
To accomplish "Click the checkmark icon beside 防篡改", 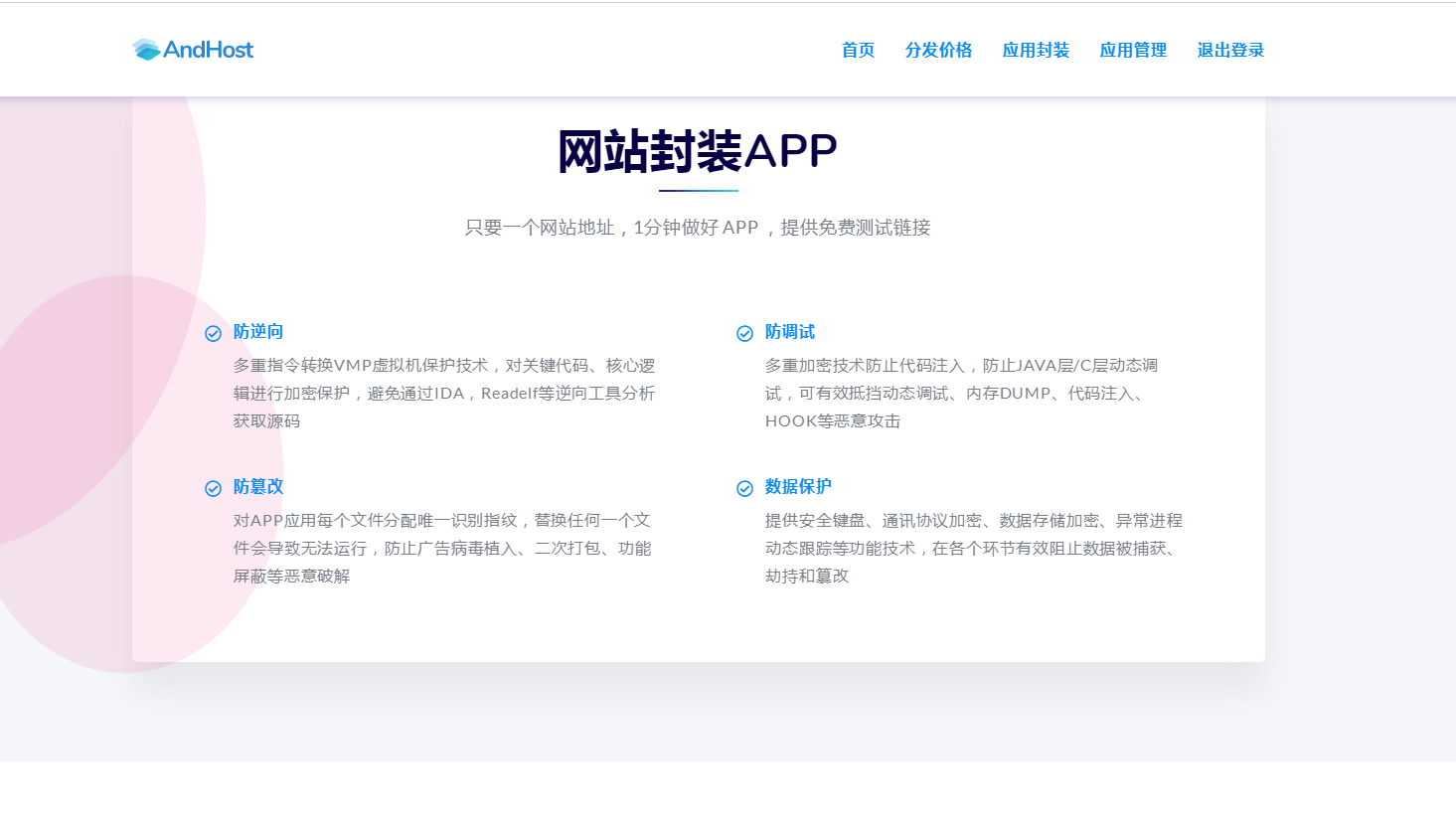I will click(213, 488).
